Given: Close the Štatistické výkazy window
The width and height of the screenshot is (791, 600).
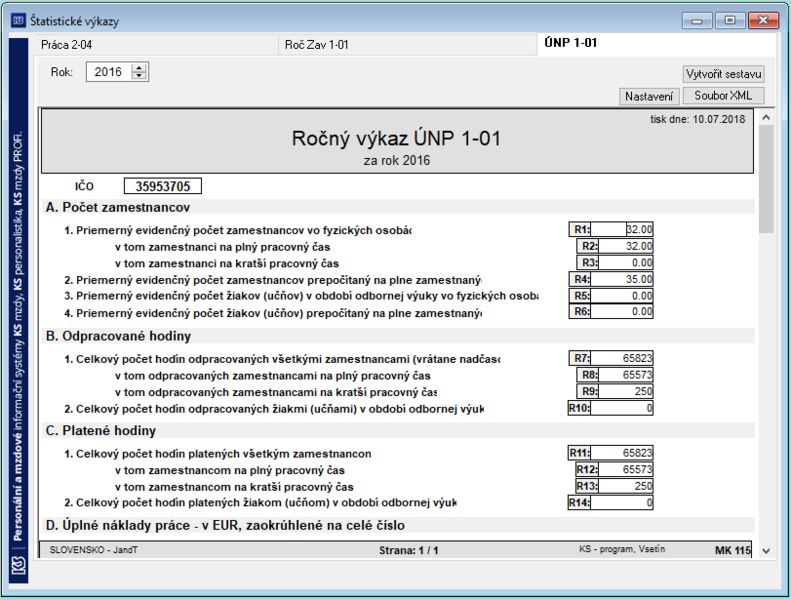Looking at the screenshot, I should [763, 21].
